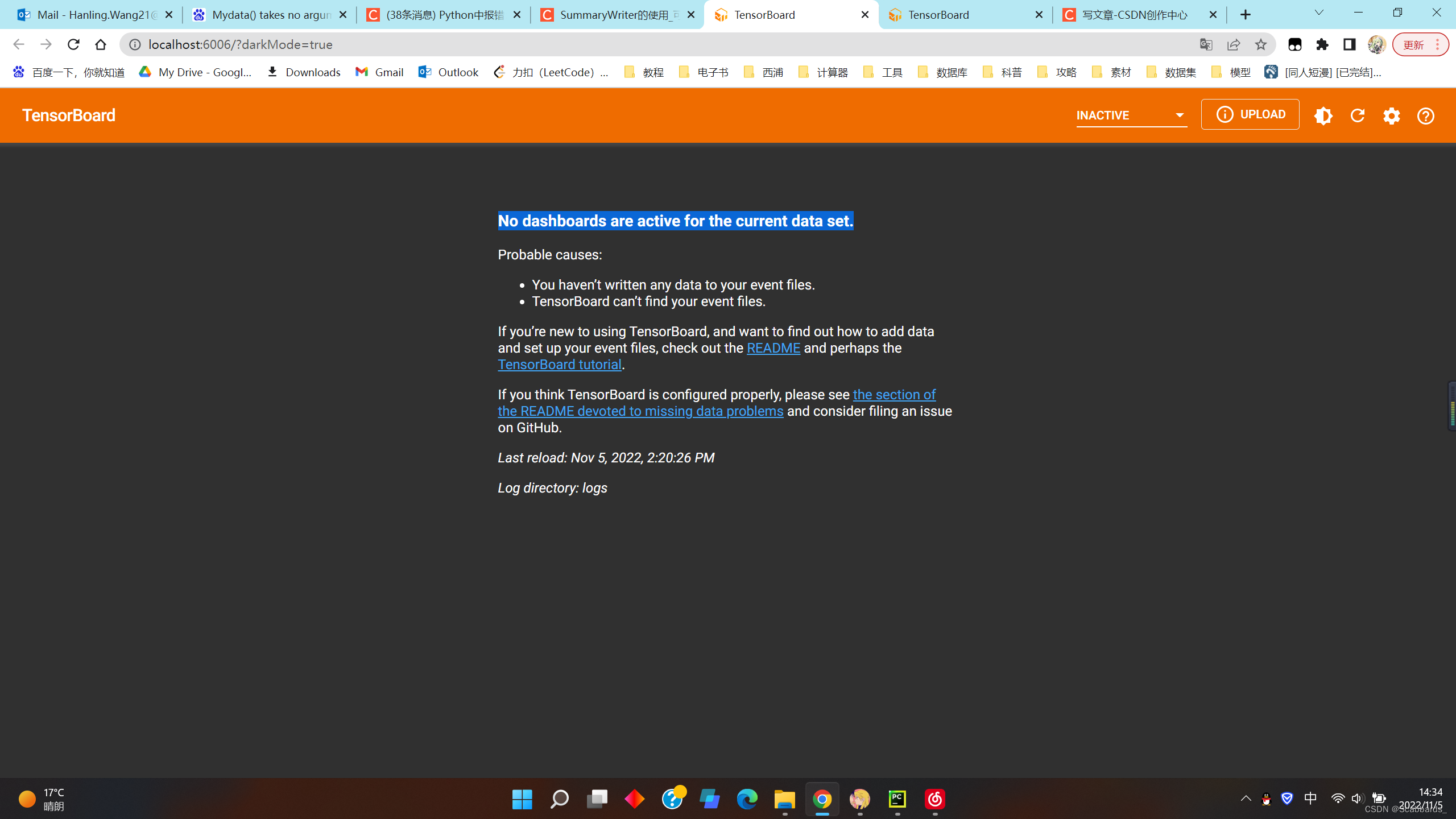Click the UPLOAD button
Viewport: 1456px width, 819px height.
[1250, 114]
